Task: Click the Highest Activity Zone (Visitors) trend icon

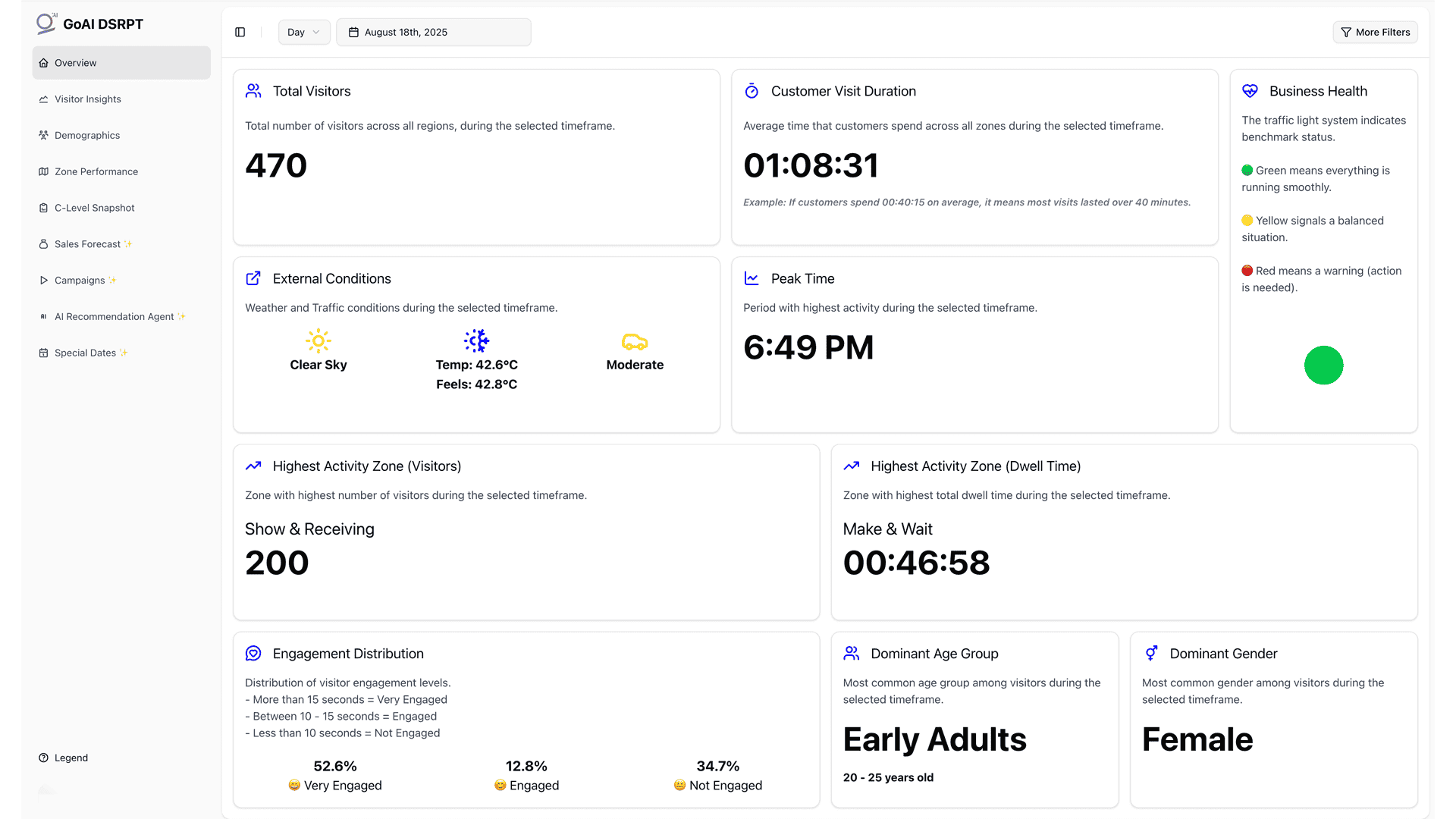Action: point(253,466)
